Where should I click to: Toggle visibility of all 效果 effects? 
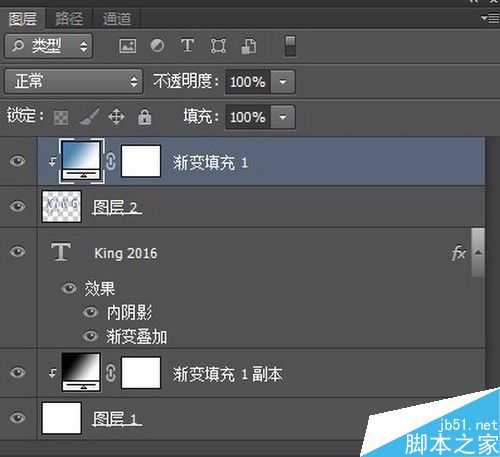[x=69, y=288]
